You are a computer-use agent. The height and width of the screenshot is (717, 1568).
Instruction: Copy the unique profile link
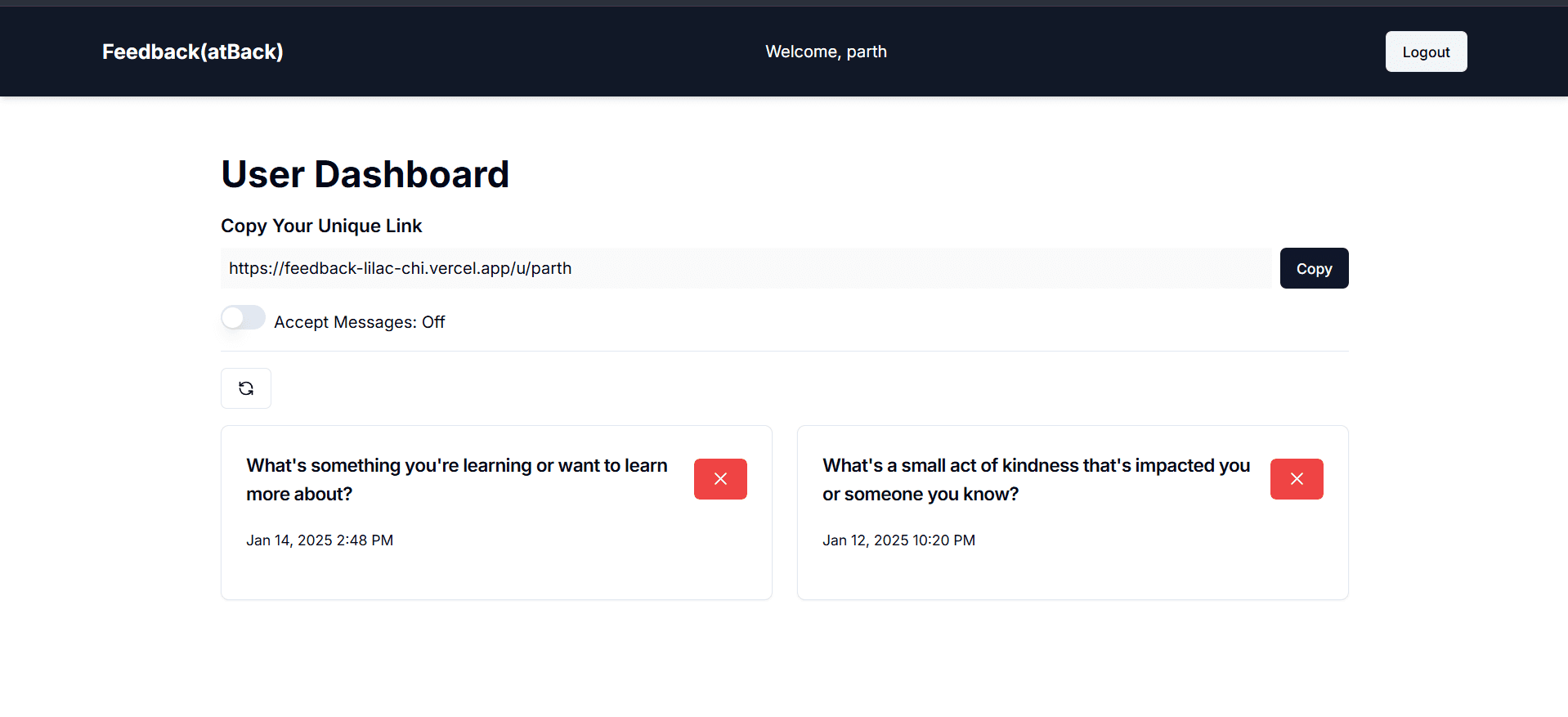(1314, 268)
